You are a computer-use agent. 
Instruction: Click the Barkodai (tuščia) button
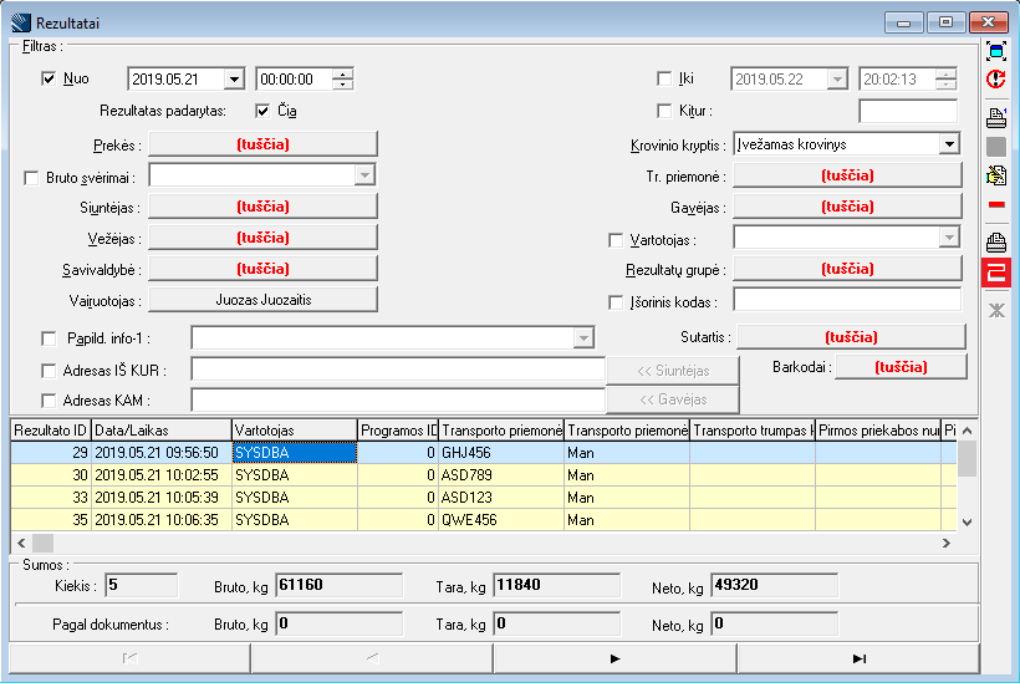coord(901,367)
